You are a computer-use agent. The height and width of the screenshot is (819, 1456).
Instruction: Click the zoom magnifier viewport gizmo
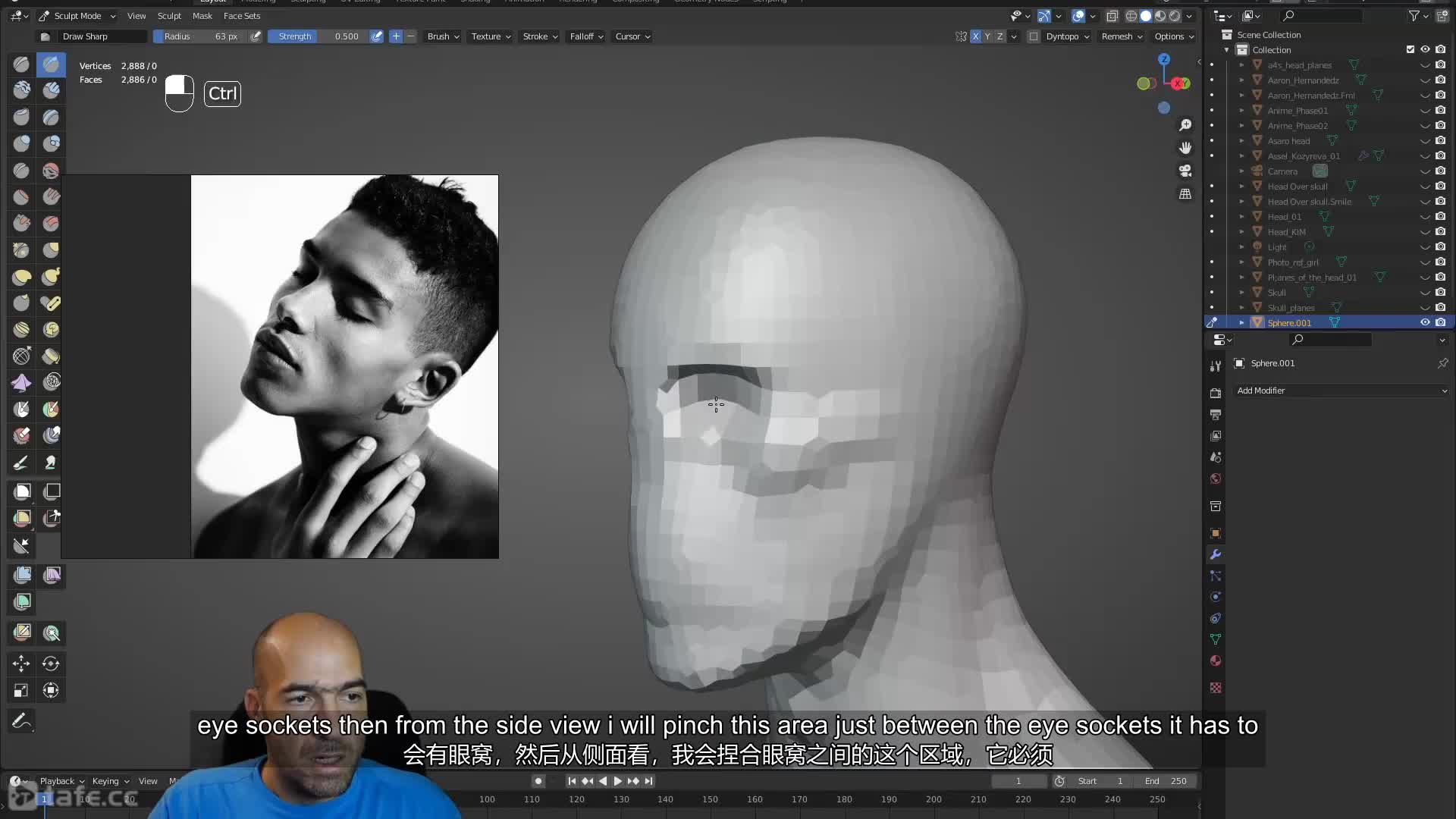[1185, 125]
